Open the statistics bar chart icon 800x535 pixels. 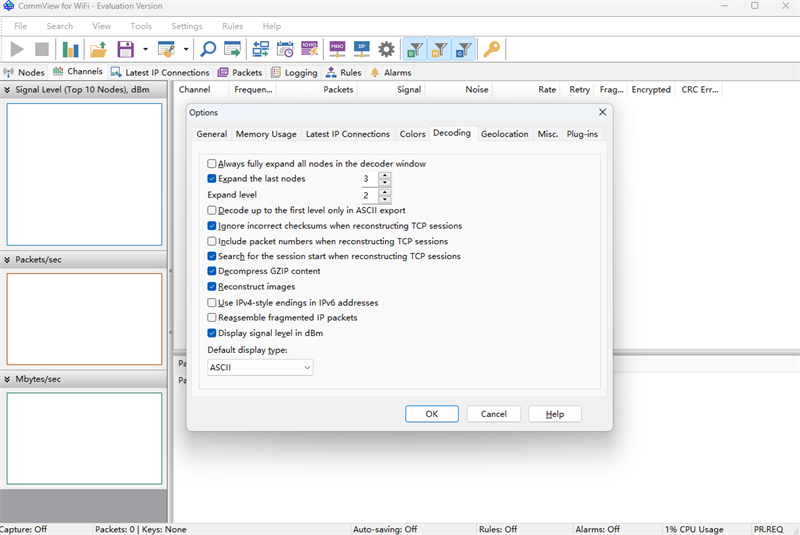pos(70,49)
